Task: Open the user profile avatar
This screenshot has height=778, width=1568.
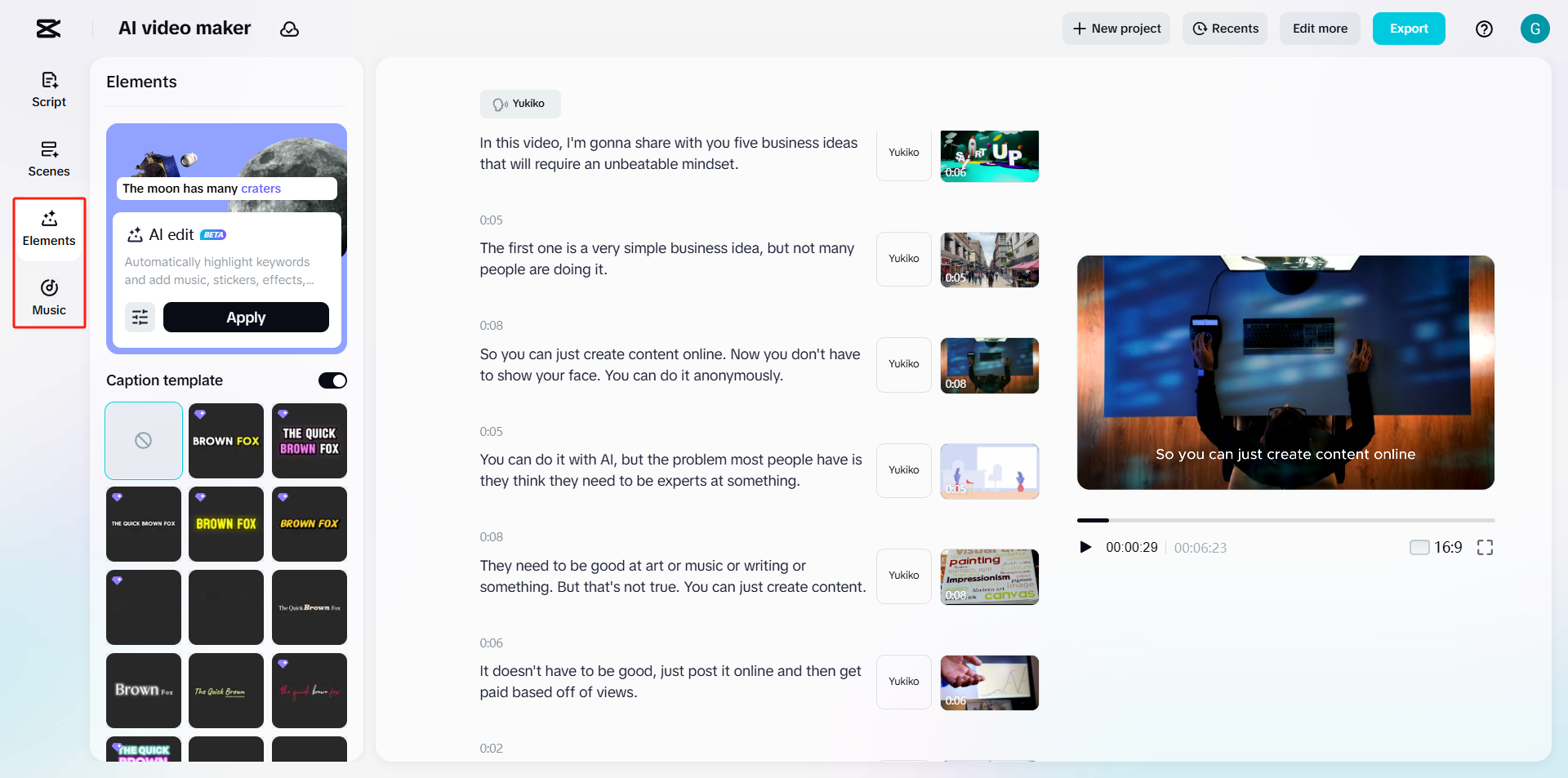Action: pos(1535,29)
